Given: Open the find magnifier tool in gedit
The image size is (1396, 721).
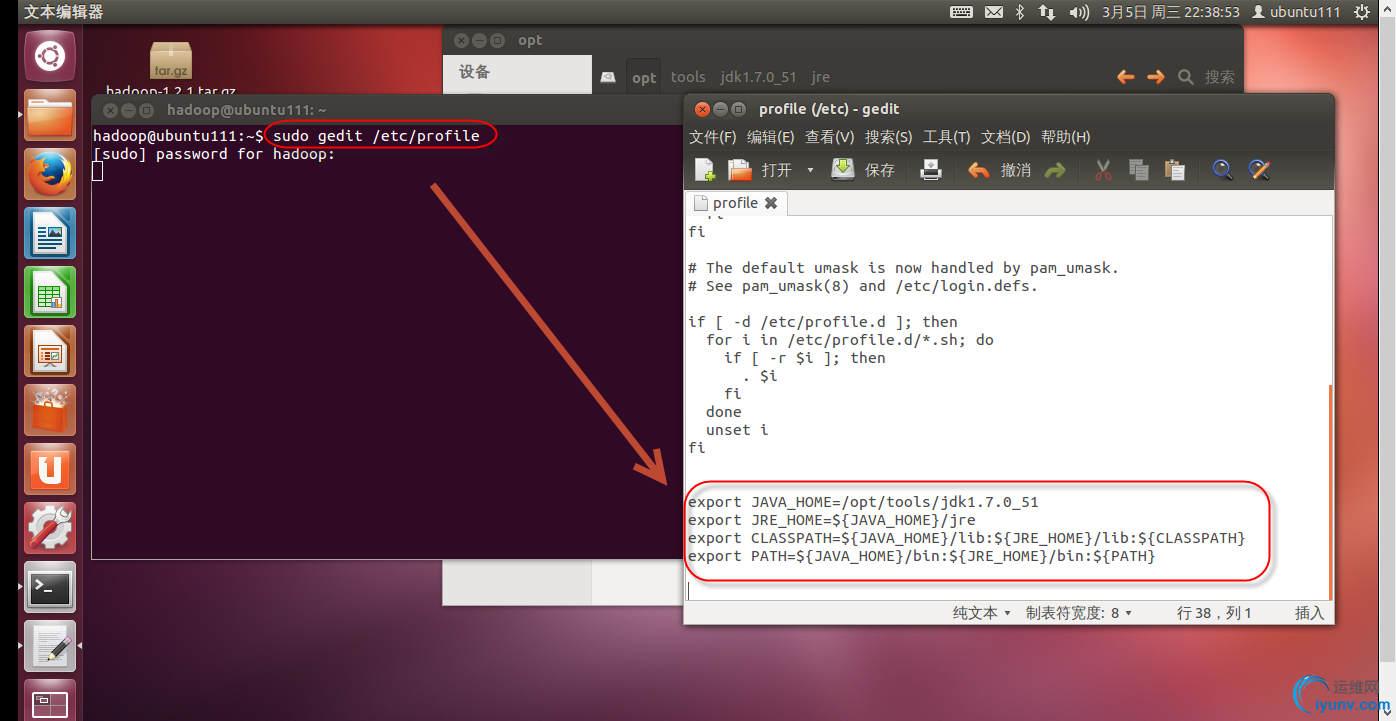Looking at the screenshot, I should pos(1222,170).
